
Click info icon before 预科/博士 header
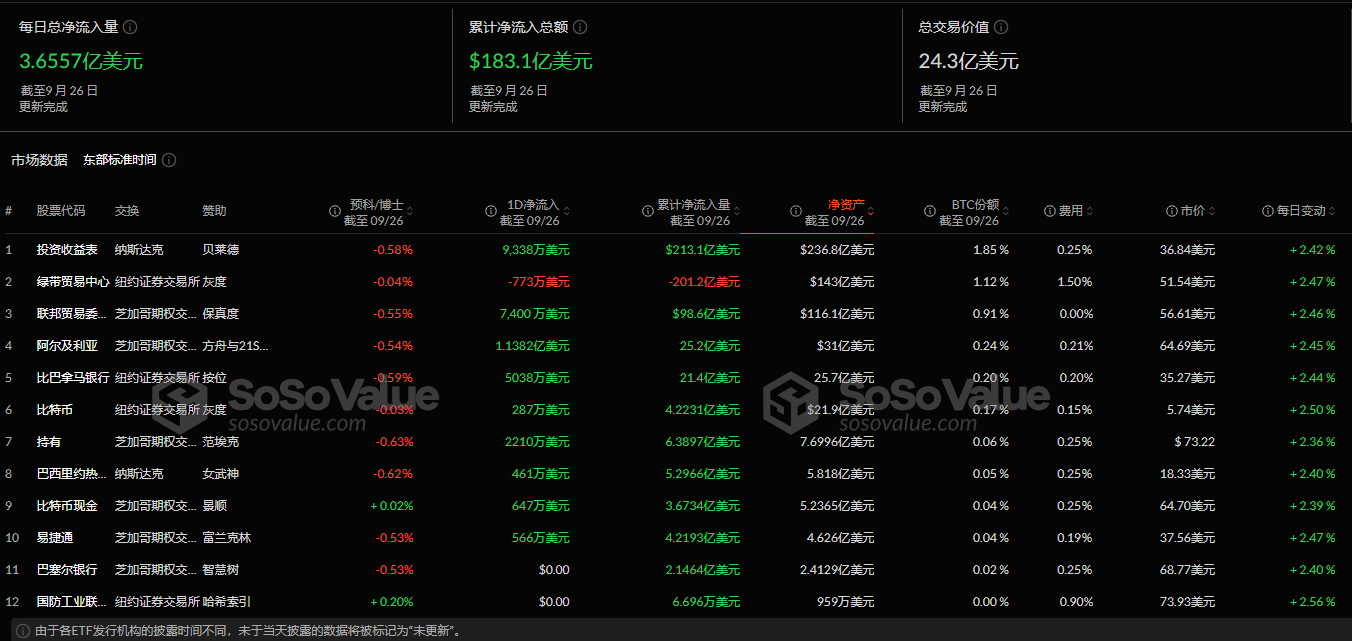335,211
